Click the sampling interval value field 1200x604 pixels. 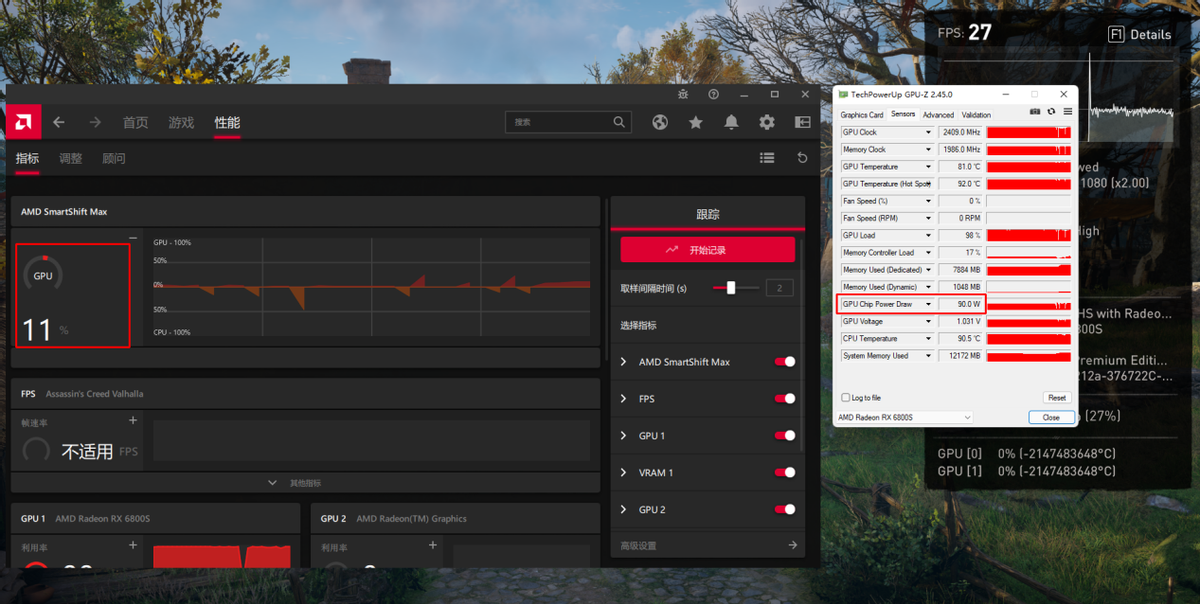(780, 288)
